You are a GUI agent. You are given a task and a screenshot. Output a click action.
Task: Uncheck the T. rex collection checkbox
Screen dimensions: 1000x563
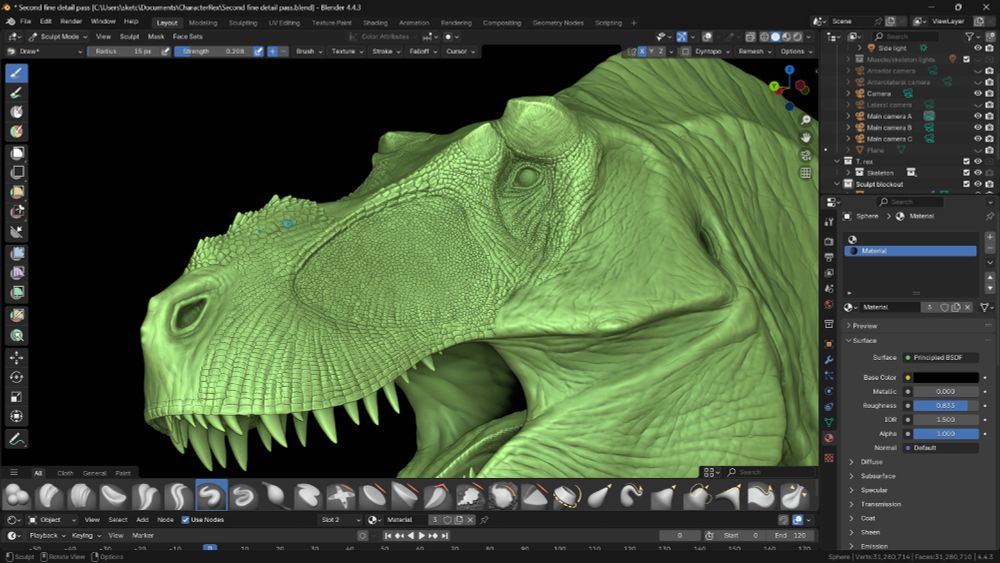tap(966, 161)
